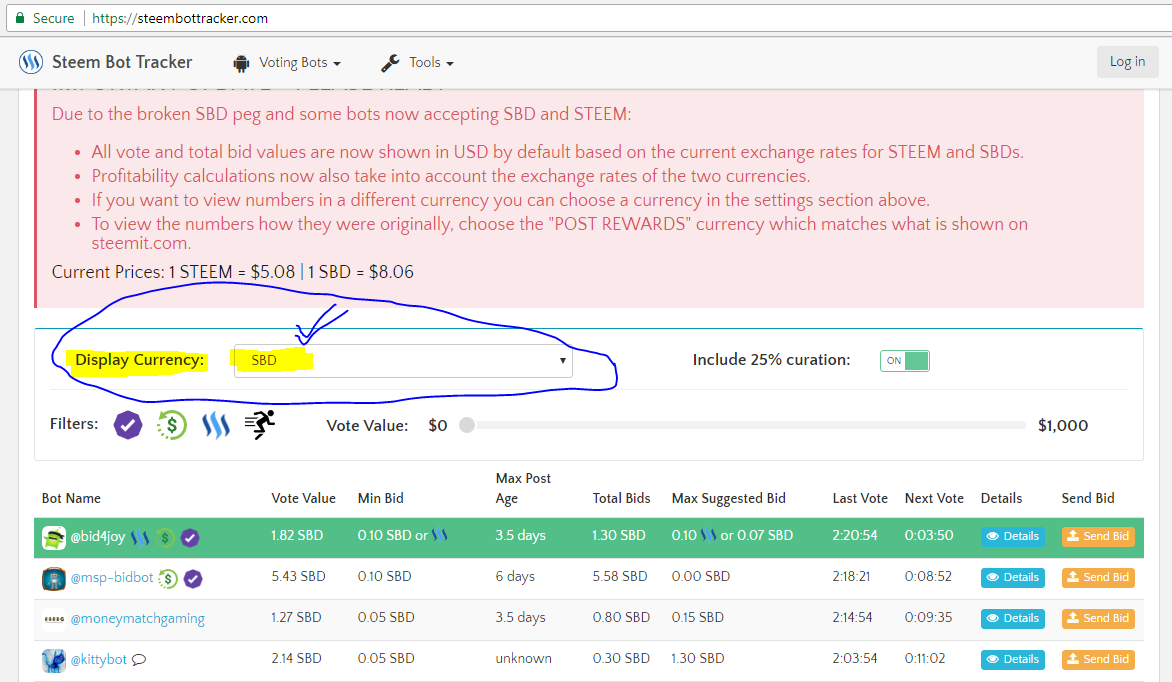Click the Vote Value slider handle
Viewport: 1172px width, 682px height.
(467, 426)
